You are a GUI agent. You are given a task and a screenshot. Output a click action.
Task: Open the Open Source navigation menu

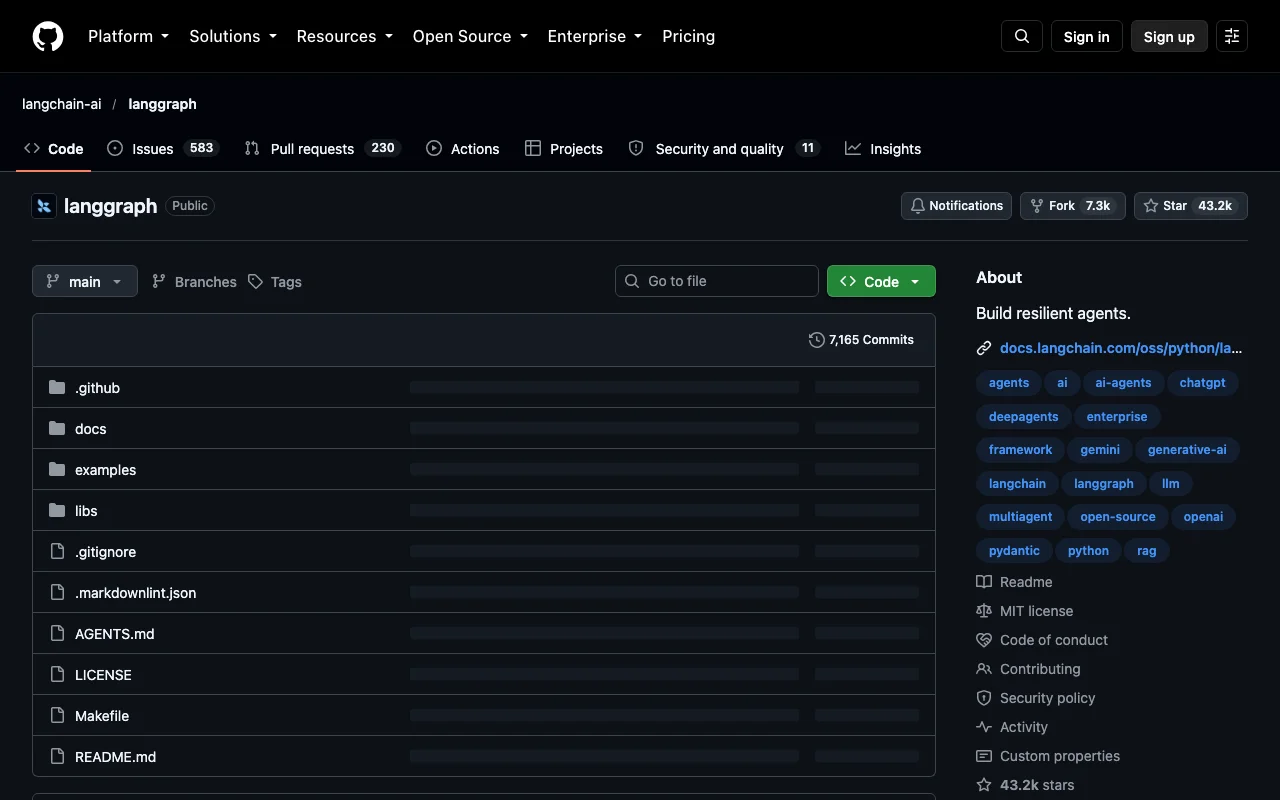tap(470, 36)
